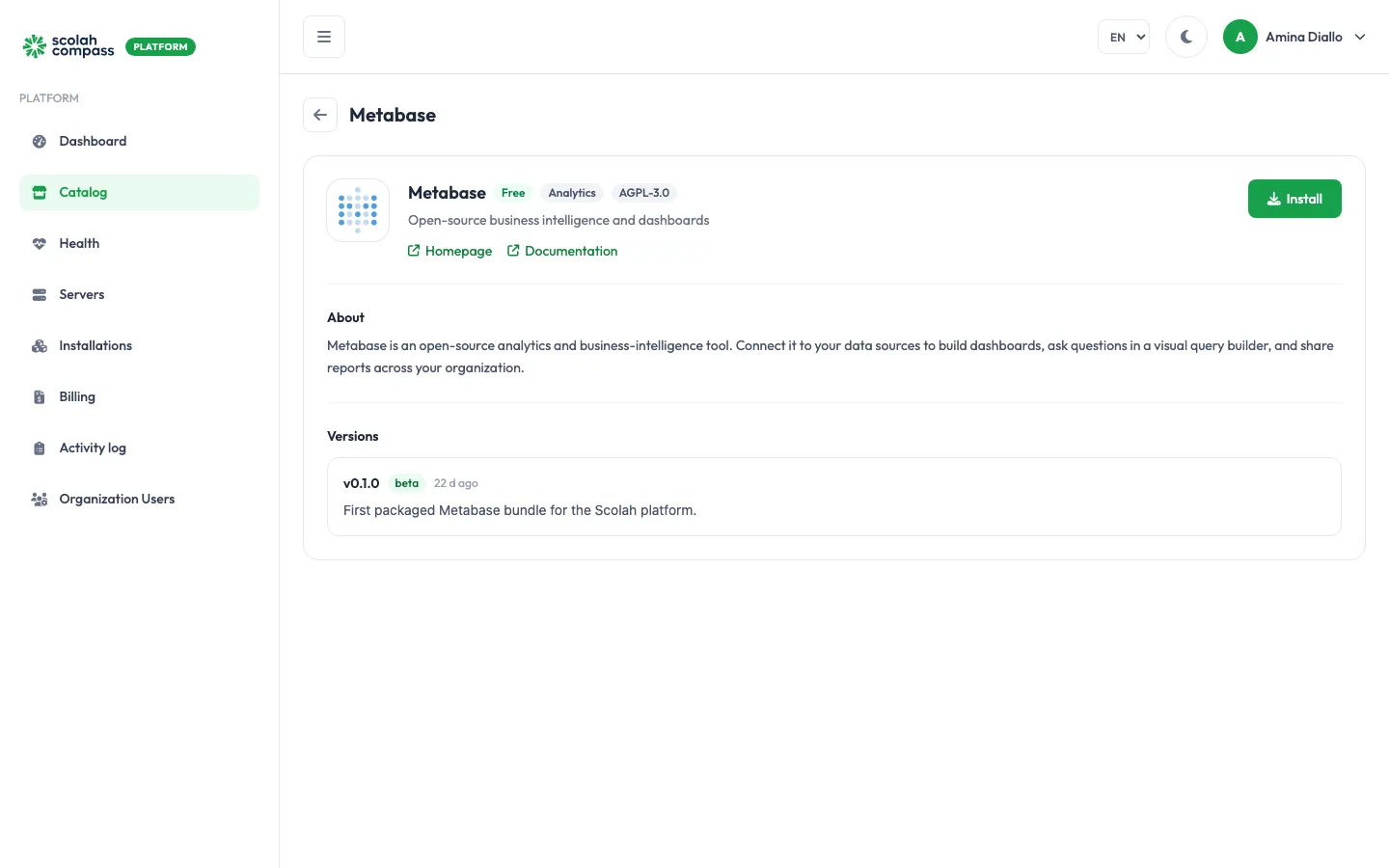
Task: Go to Health in the sidebar
Action: click(x=139, y=244)
